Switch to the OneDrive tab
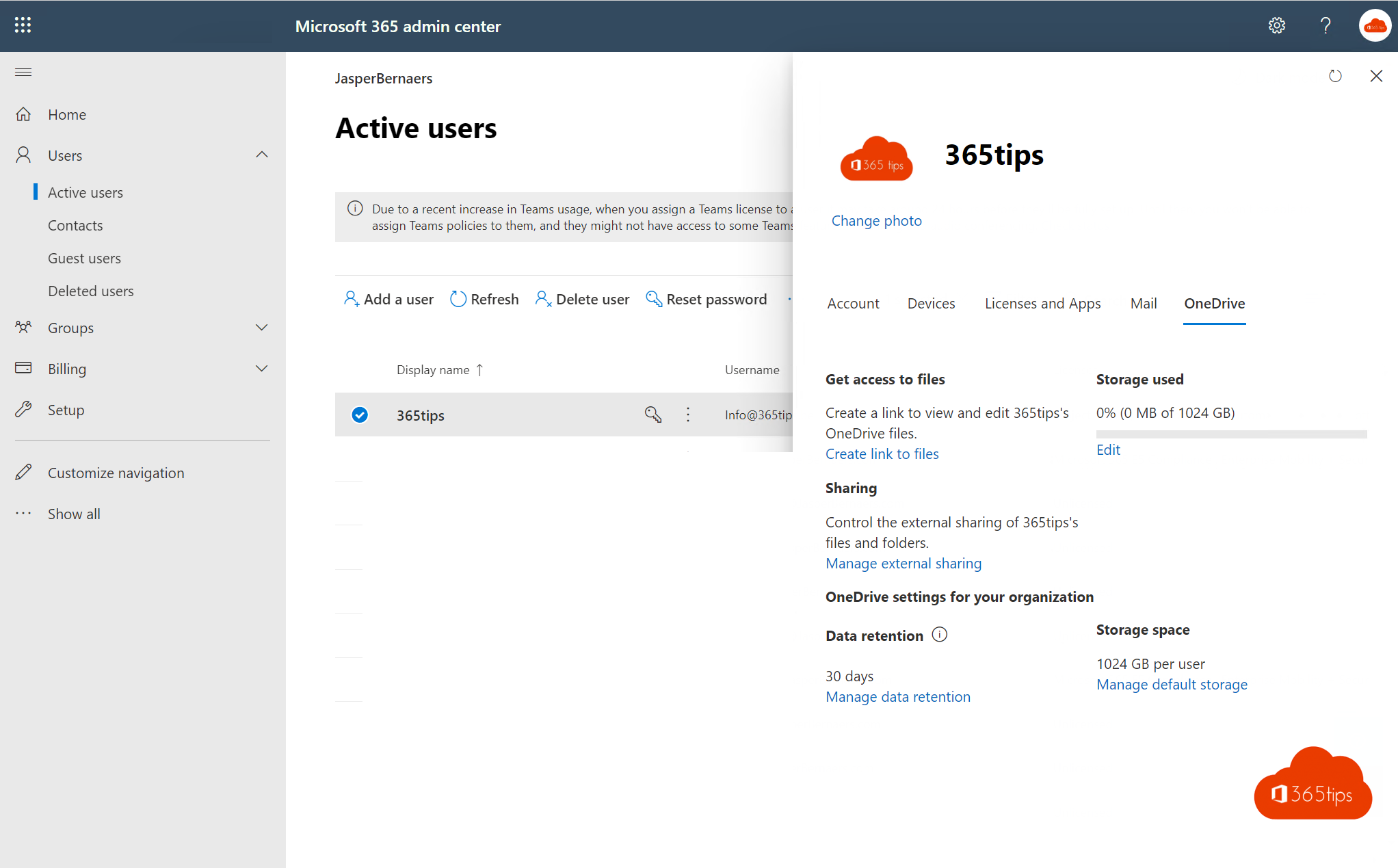 click(x=1213, y=303)
